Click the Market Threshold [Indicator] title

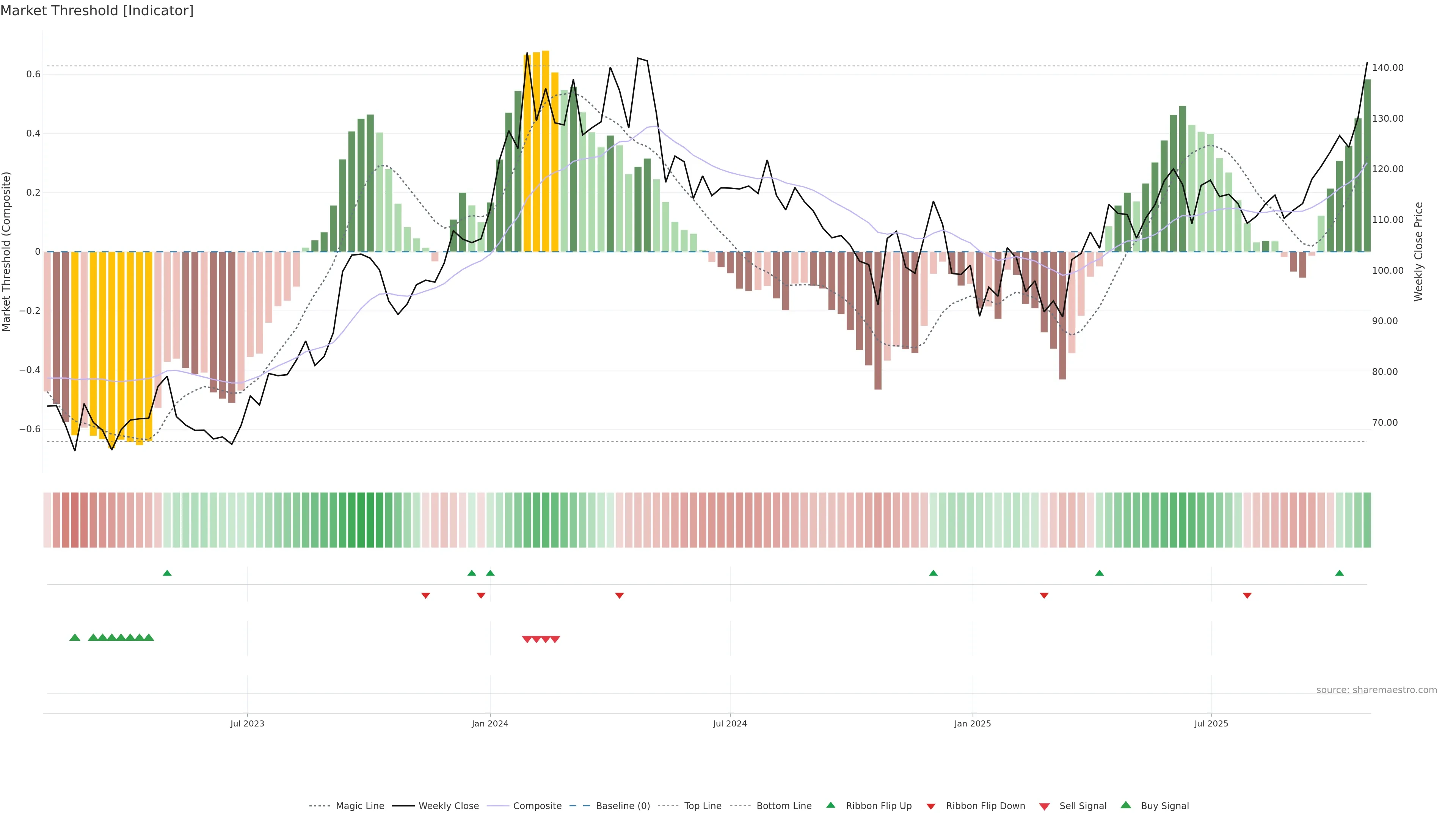click(97, 11)
